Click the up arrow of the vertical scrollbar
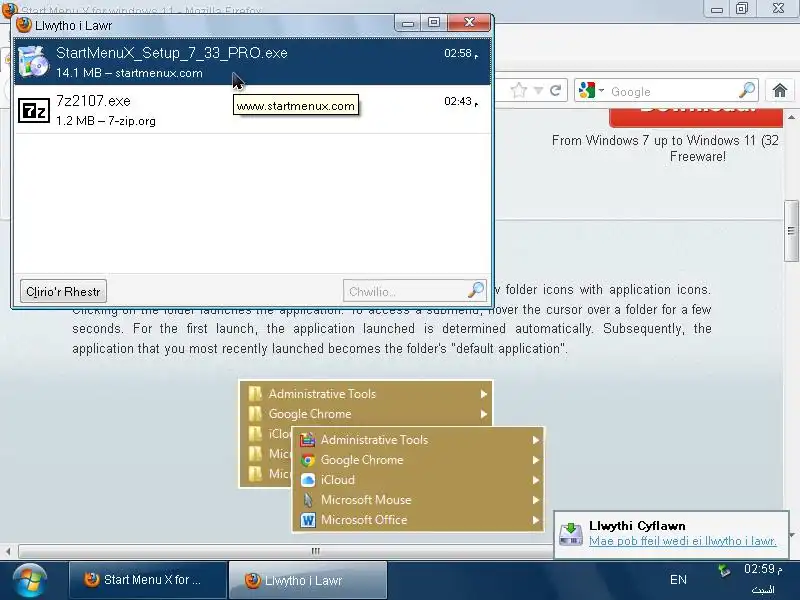 click(x=791, y=117)
